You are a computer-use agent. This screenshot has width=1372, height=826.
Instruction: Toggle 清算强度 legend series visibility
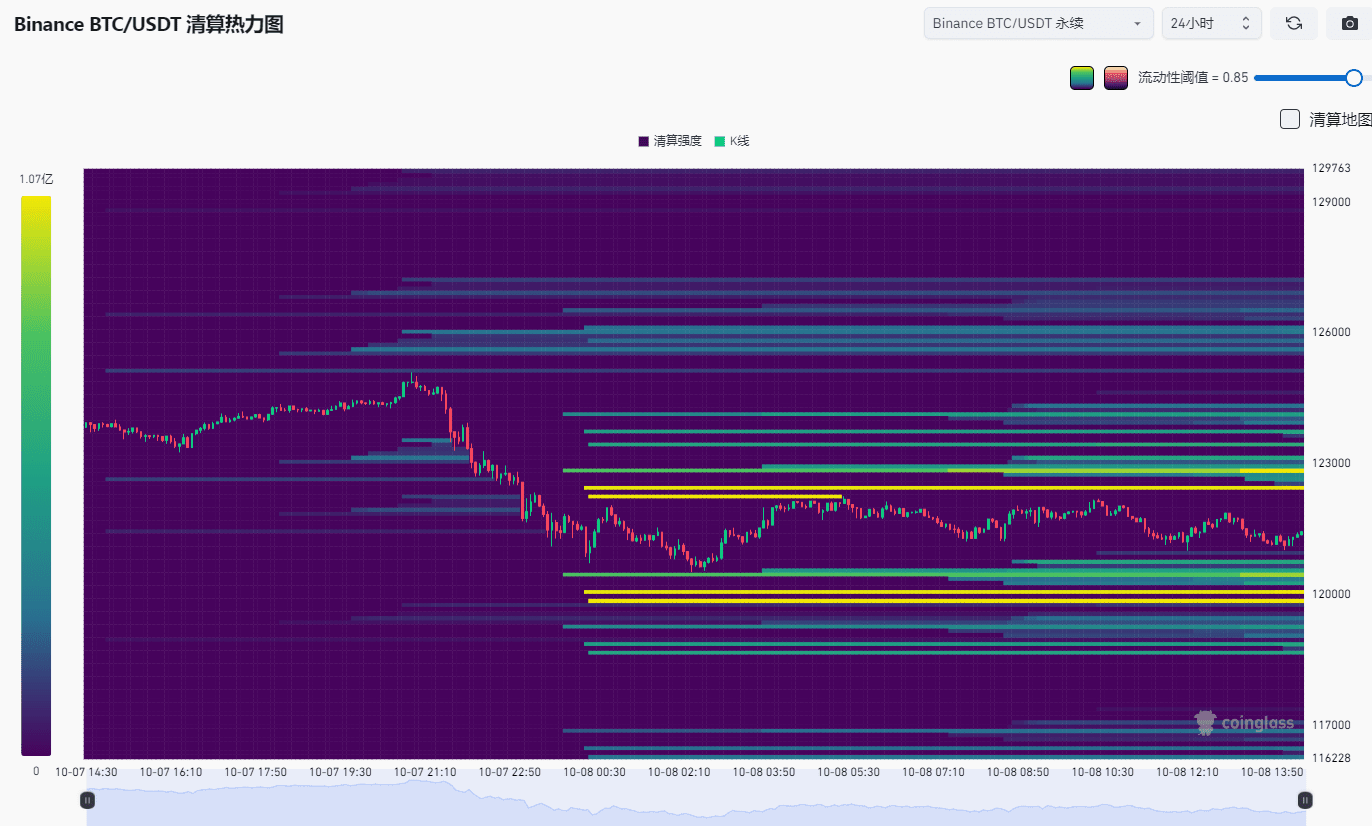coord(670,141)
